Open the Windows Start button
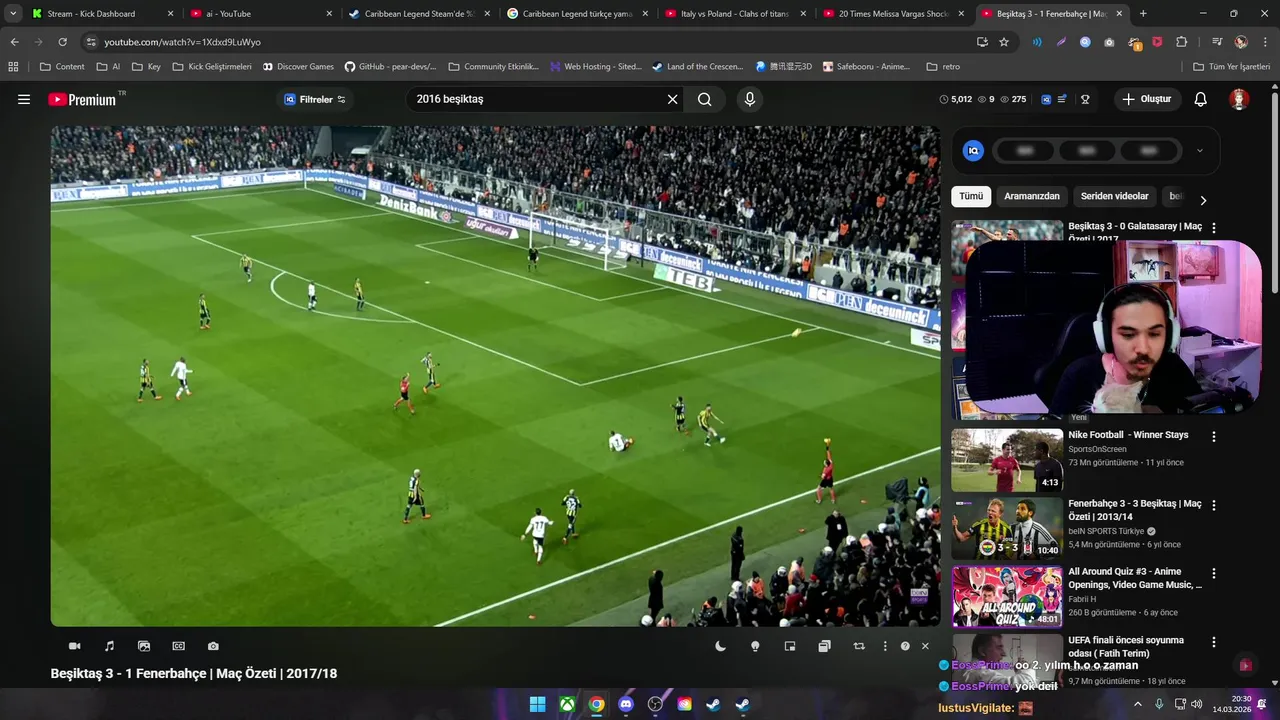 537,704
